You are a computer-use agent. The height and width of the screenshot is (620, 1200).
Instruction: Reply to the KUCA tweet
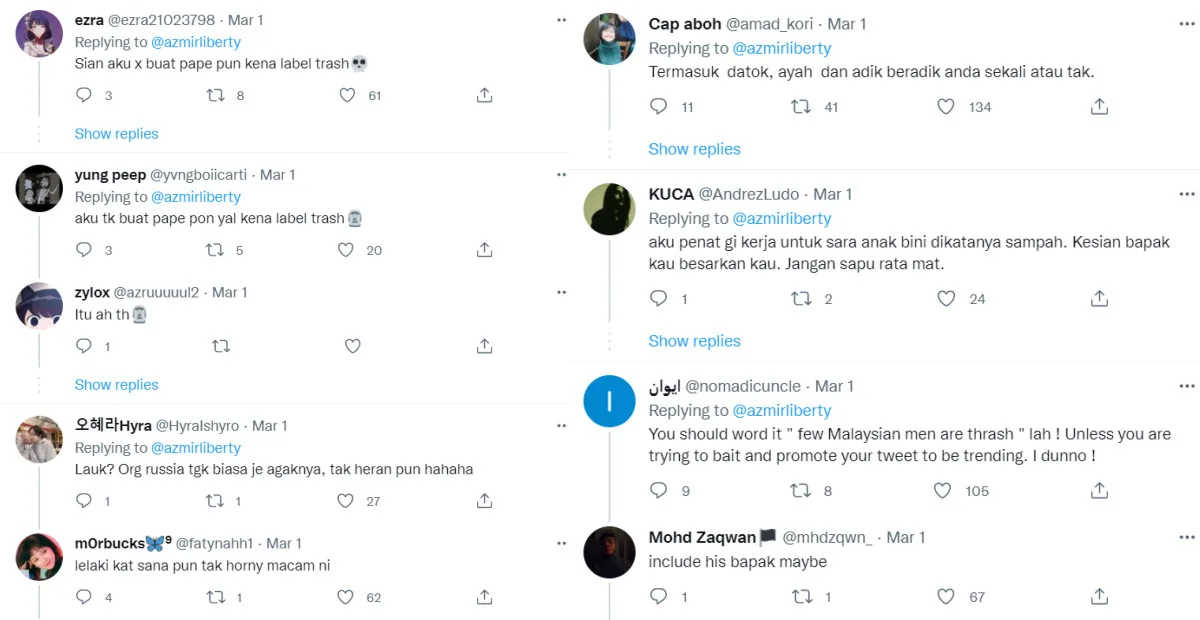coord(658,299)
